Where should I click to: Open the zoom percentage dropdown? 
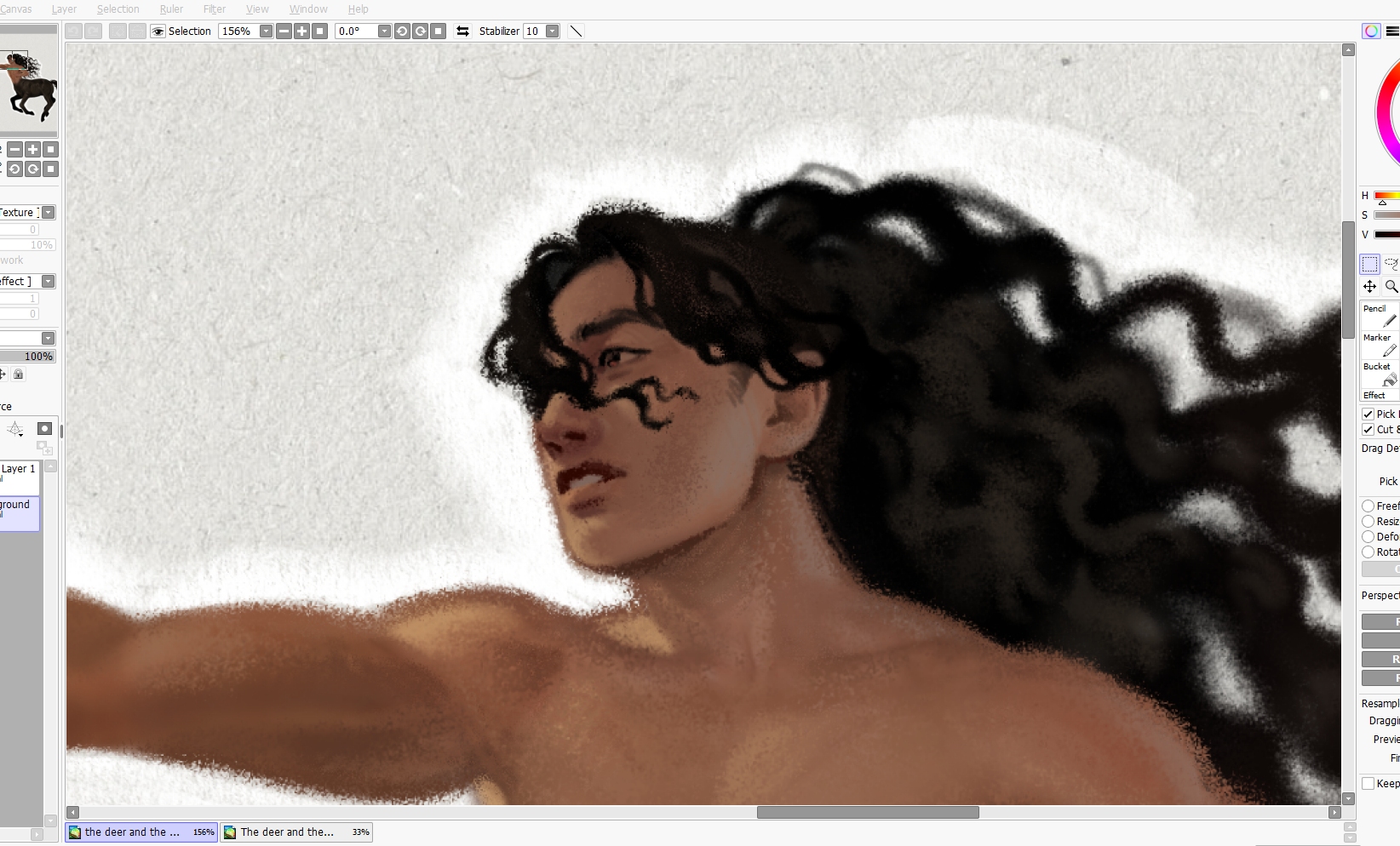coord(266,31)
